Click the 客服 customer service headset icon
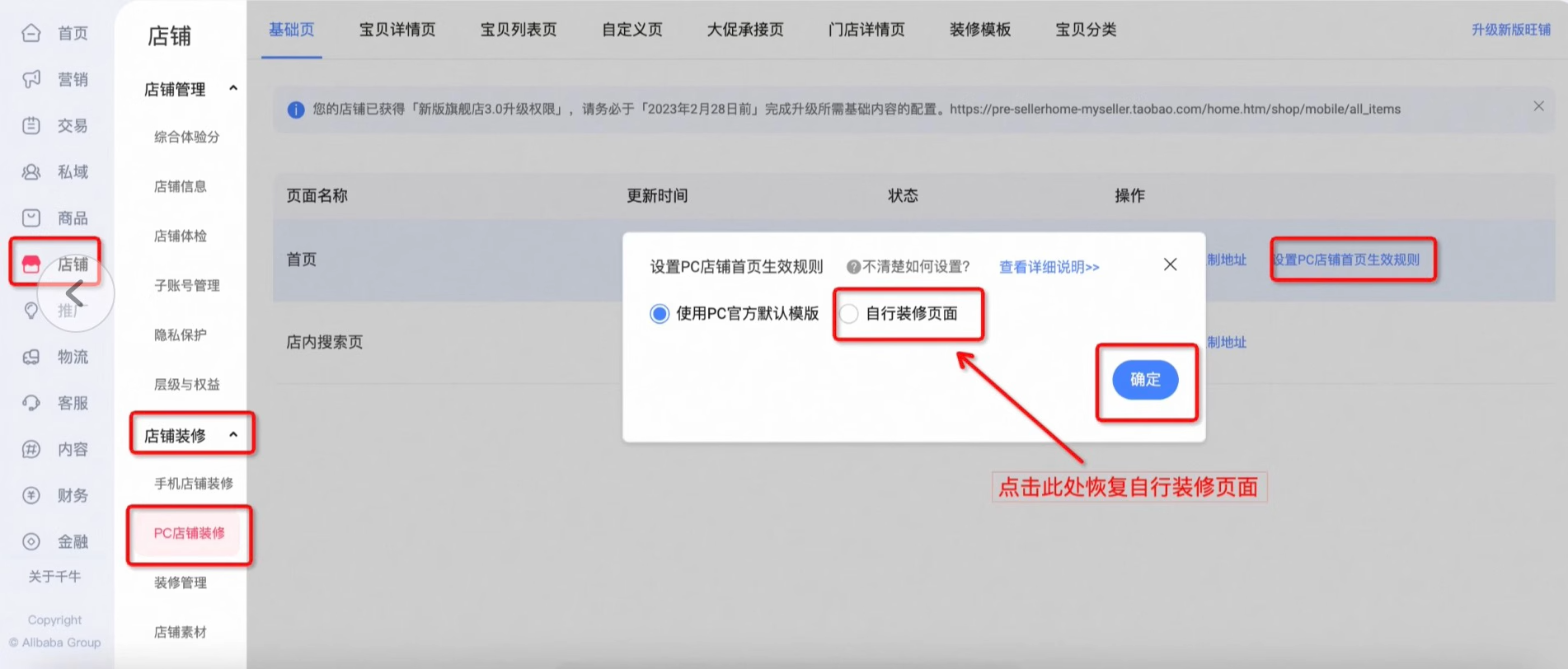 pyautogui.click(x=31, y=403)
